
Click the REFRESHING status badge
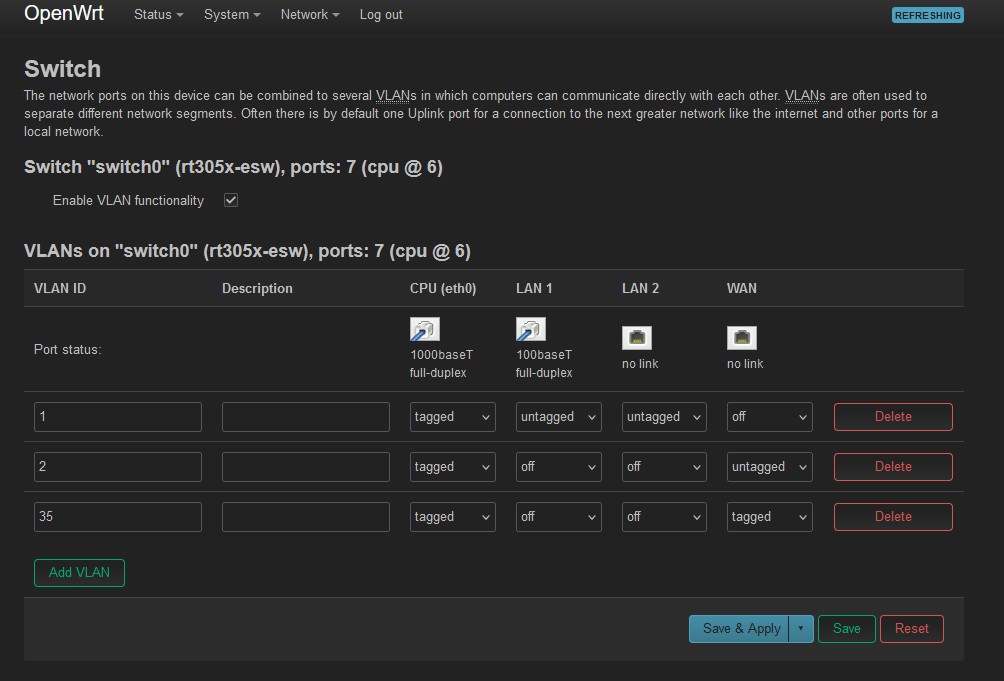(927, 15)
